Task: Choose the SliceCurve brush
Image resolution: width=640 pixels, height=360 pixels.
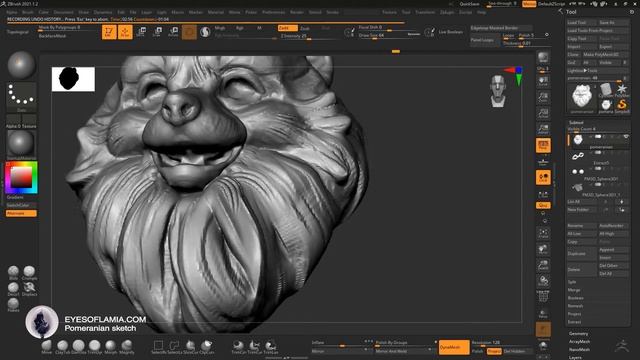Action: click(190, 347)
